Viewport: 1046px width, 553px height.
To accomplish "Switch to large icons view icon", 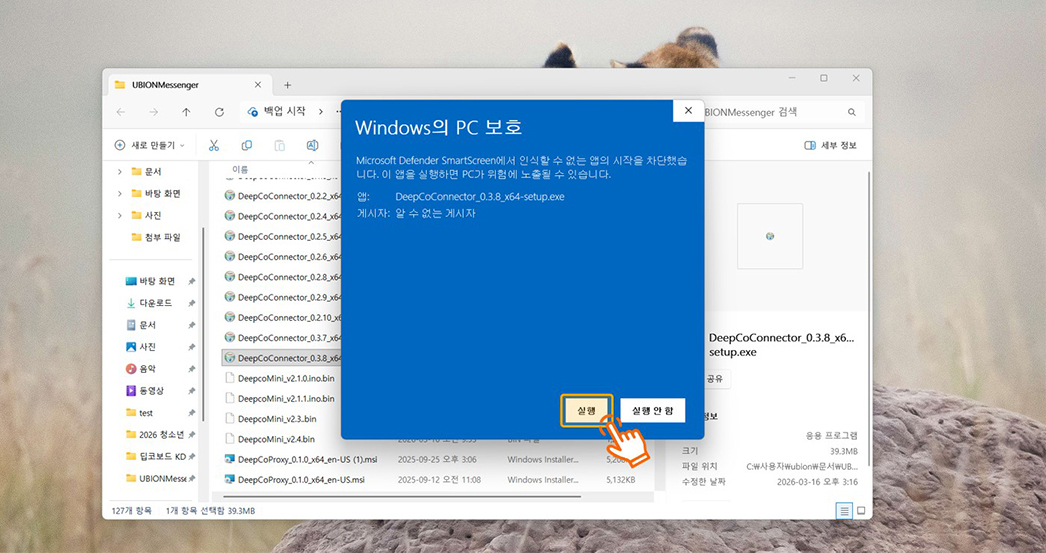I will [x=861, y=511].
